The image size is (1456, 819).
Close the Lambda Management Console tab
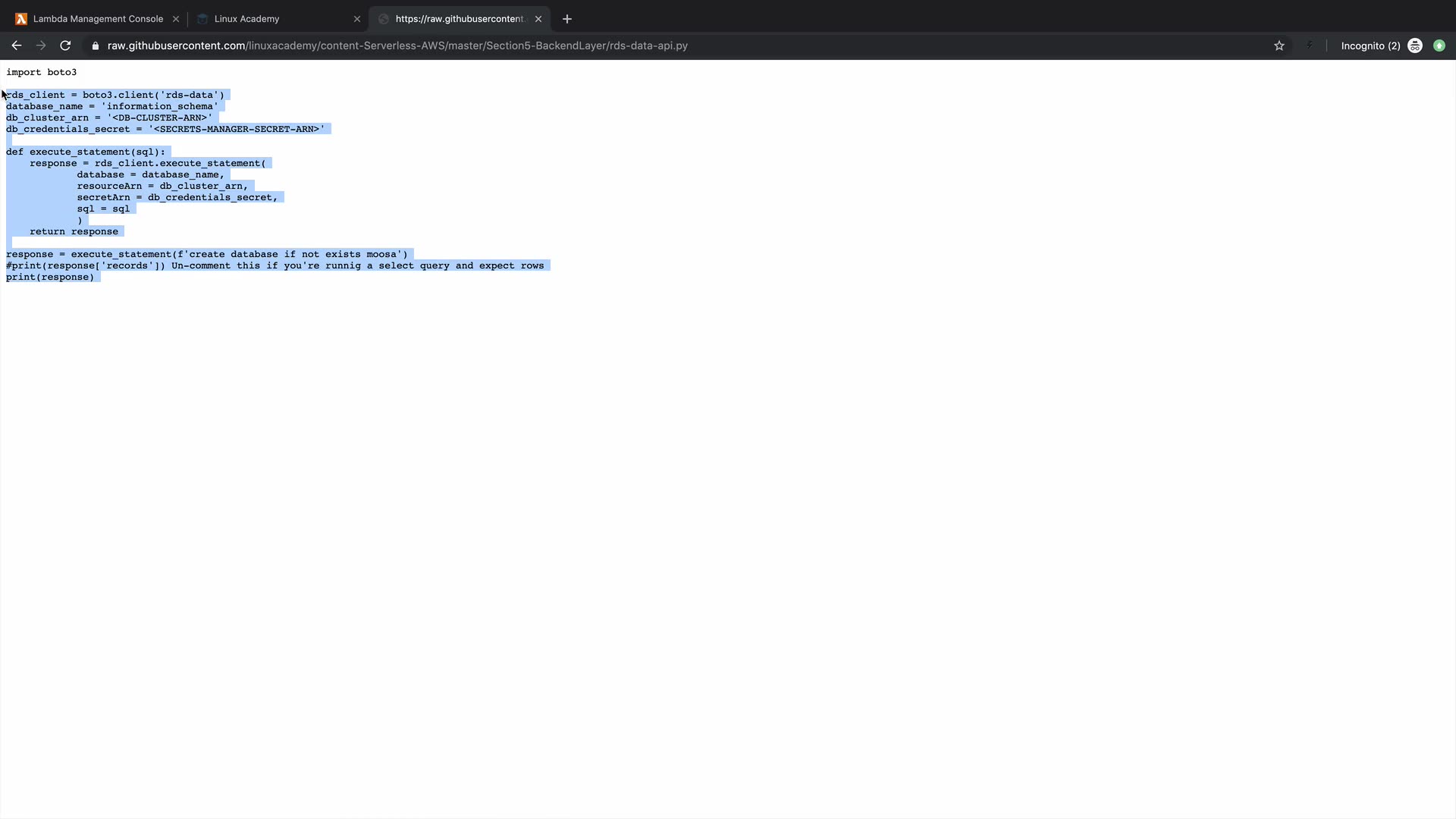(176, 19)
